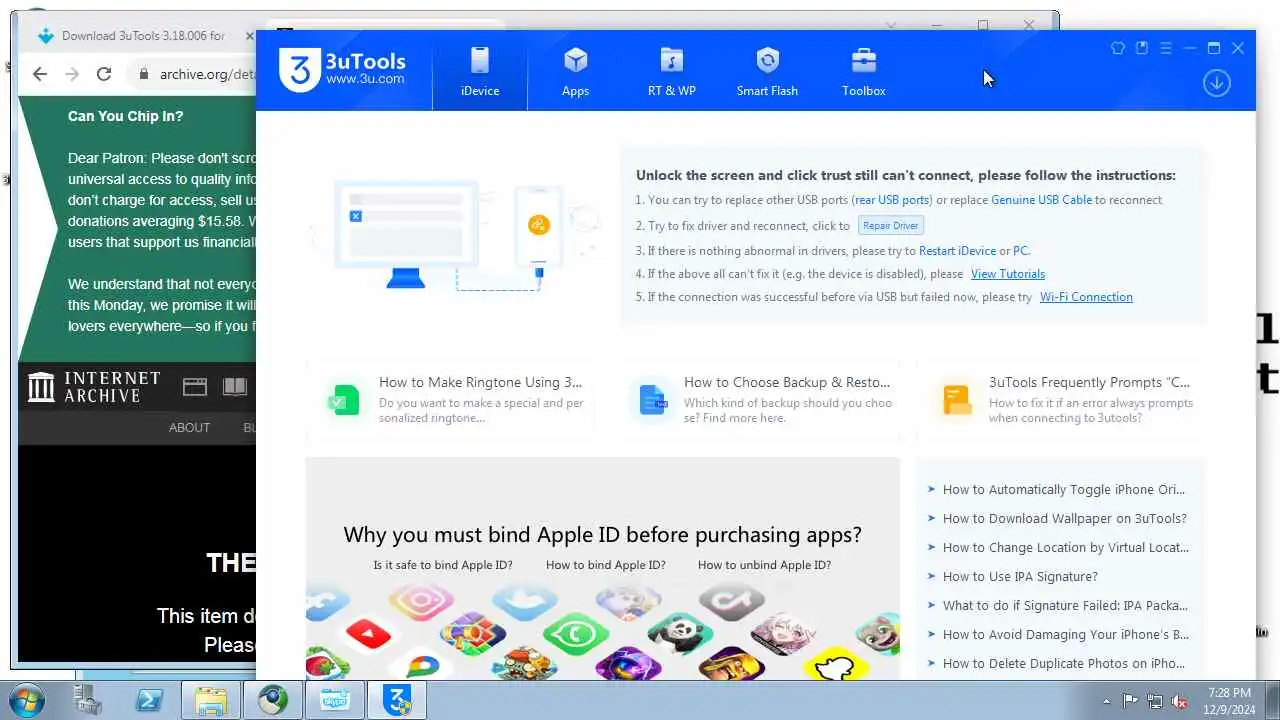Screen dimensions: 1280x720
Task: Click the Repair Driver button
Action: click(890, 226)
